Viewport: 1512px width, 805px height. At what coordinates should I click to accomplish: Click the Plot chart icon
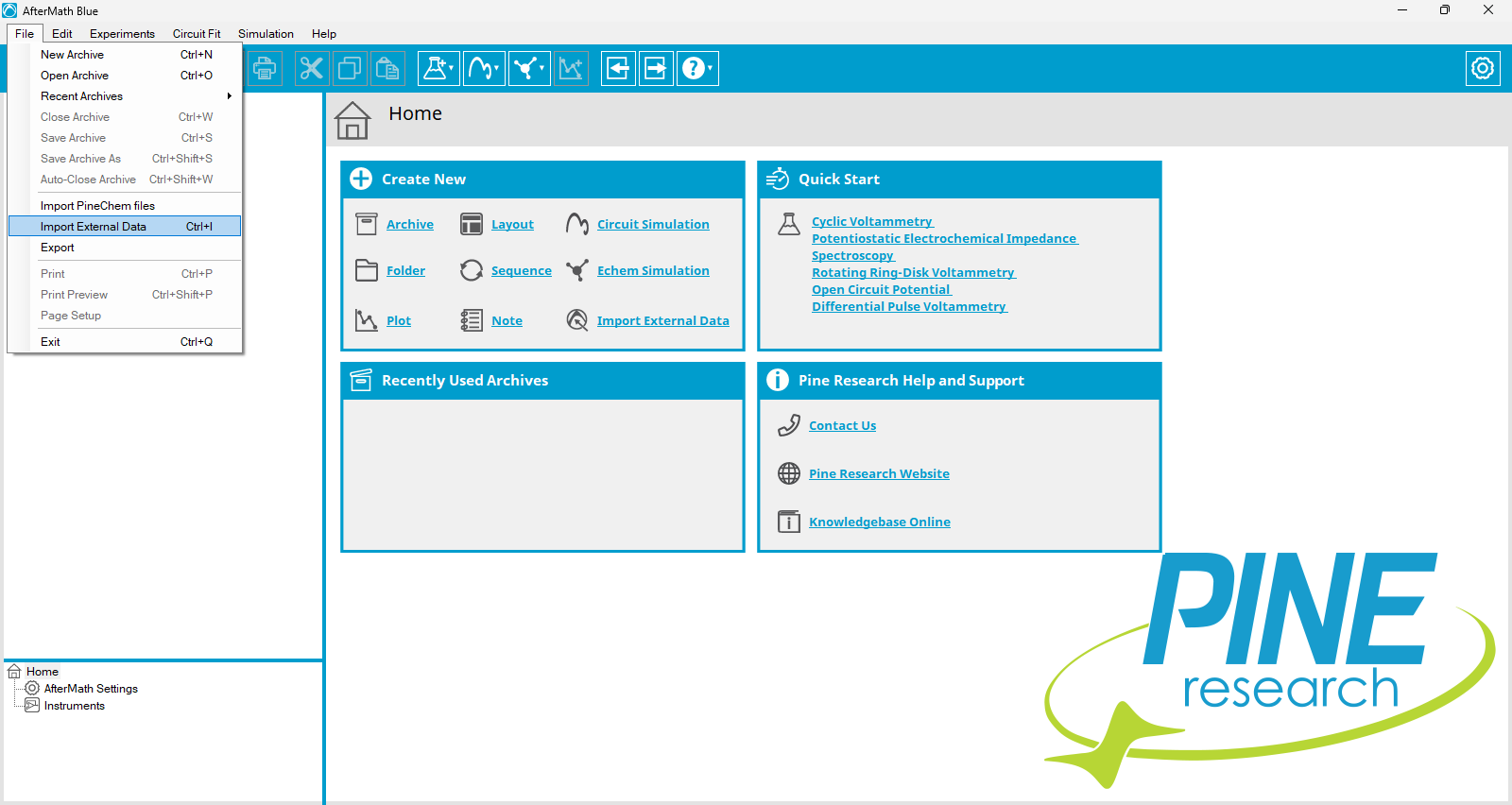(367, 320)
